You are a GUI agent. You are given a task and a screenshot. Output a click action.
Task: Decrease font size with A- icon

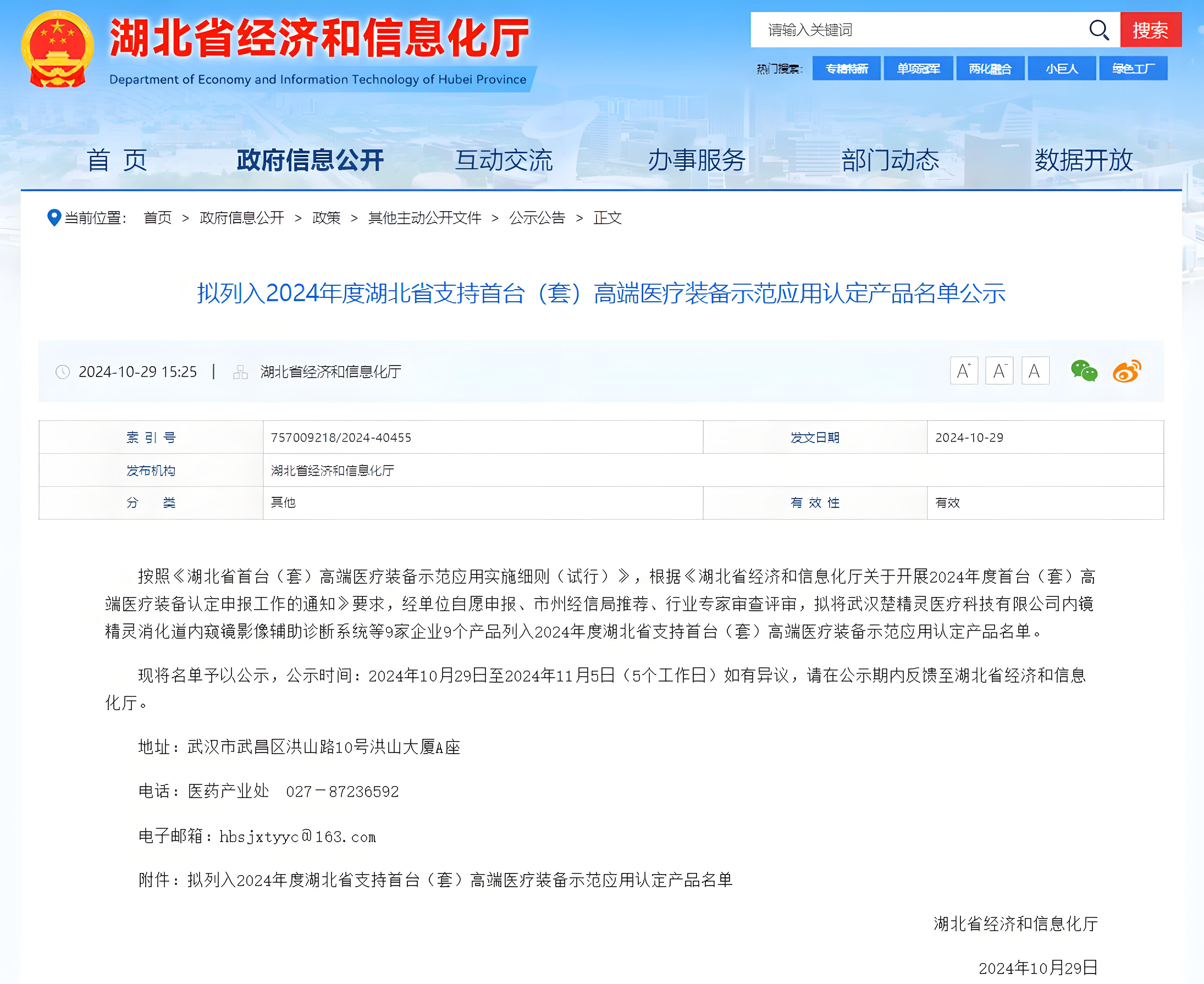point(999,371)
